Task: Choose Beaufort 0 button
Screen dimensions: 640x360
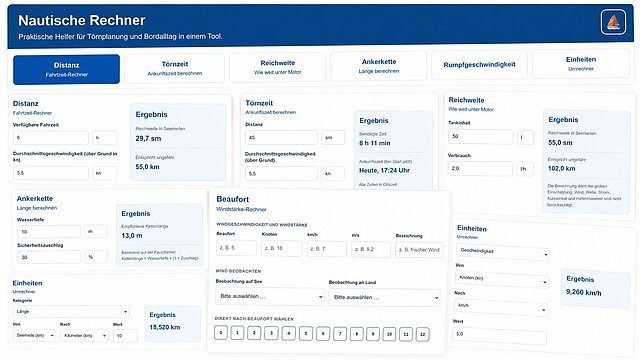Action: (x=221, y=333)
